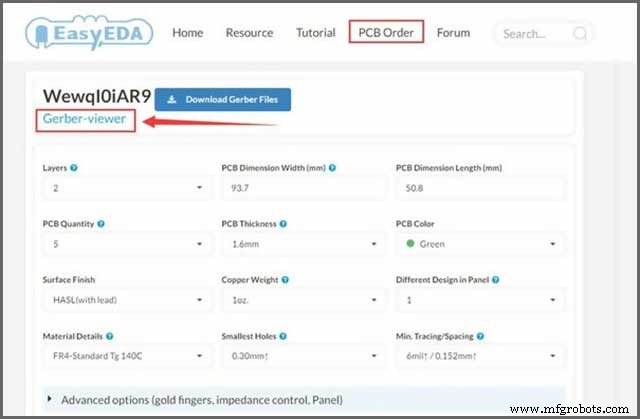Viewport: 640px width, 419px height.
Task: Click help icon beside PCB Thickness
Action: pyautogui.click(x=283, y=224)
